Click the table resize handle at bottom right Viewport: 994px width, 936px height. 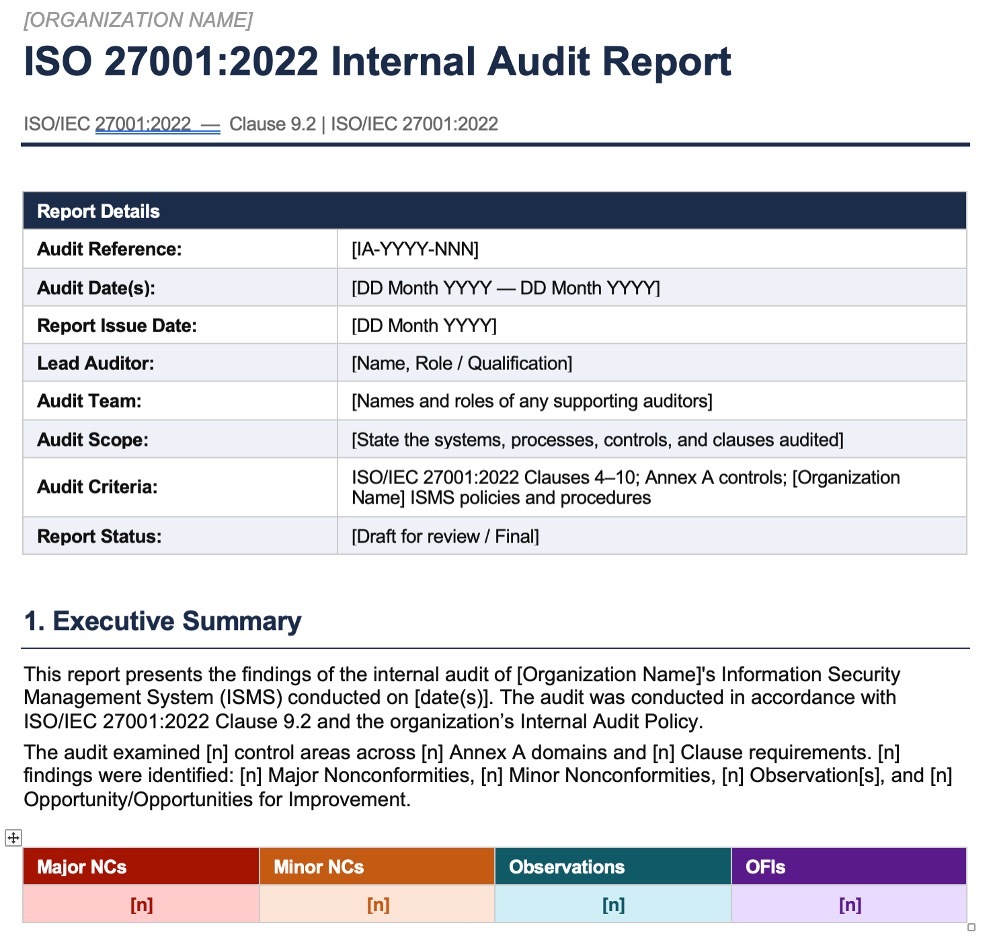pos(971,927)
